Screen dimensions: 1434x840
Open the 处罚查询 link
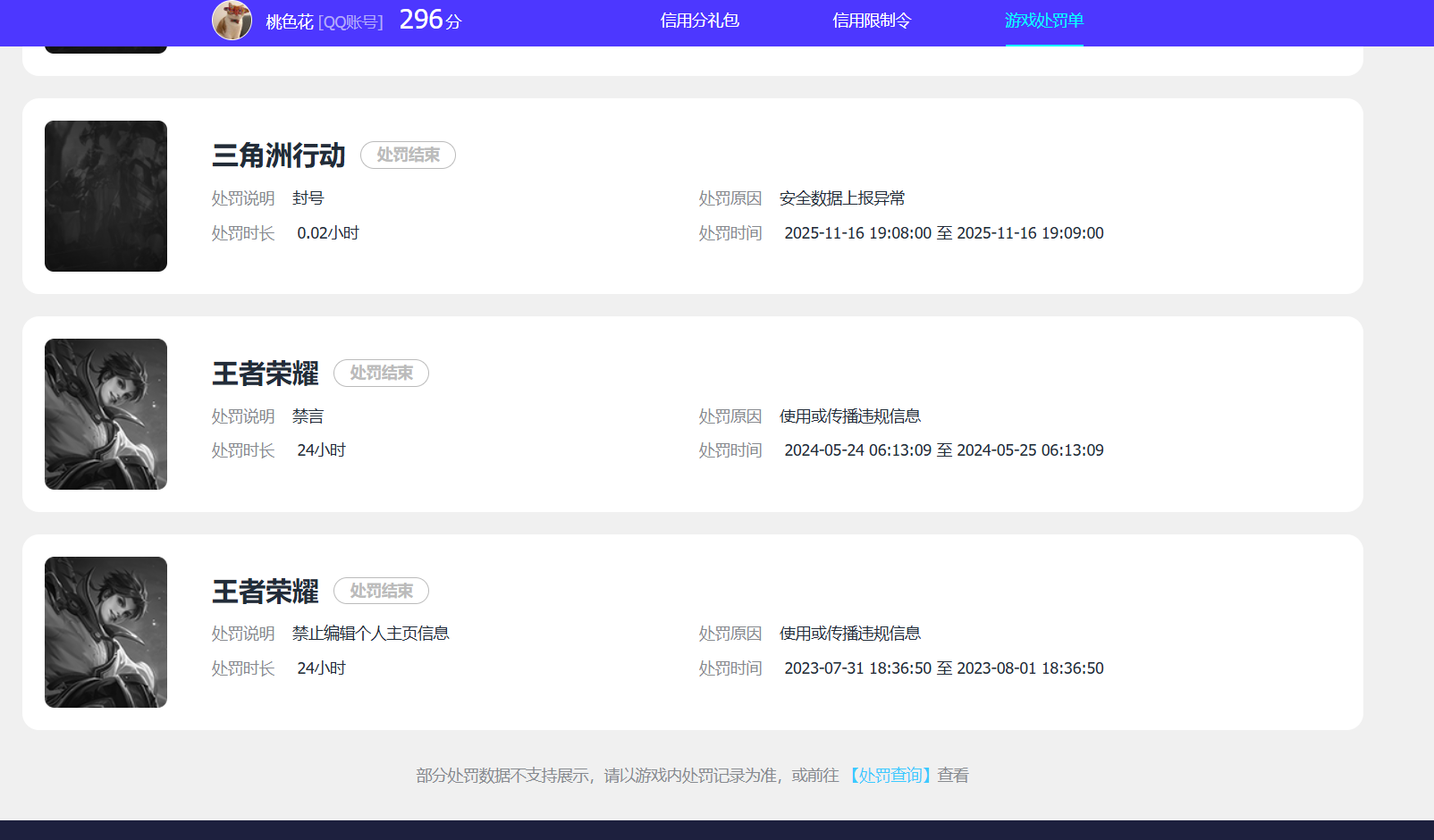[889, 776]
